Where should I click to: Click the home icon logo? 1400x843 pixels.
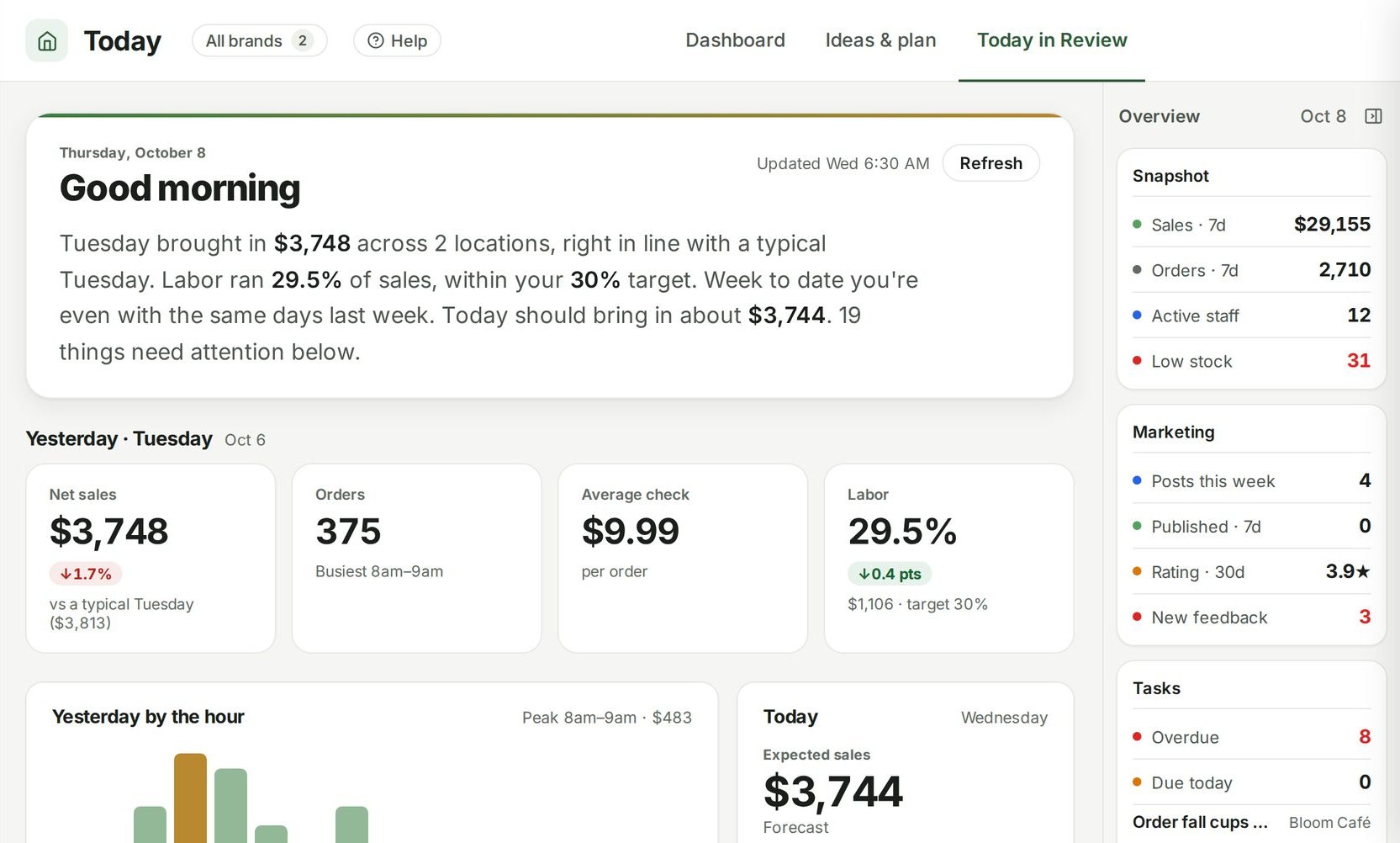47,40
